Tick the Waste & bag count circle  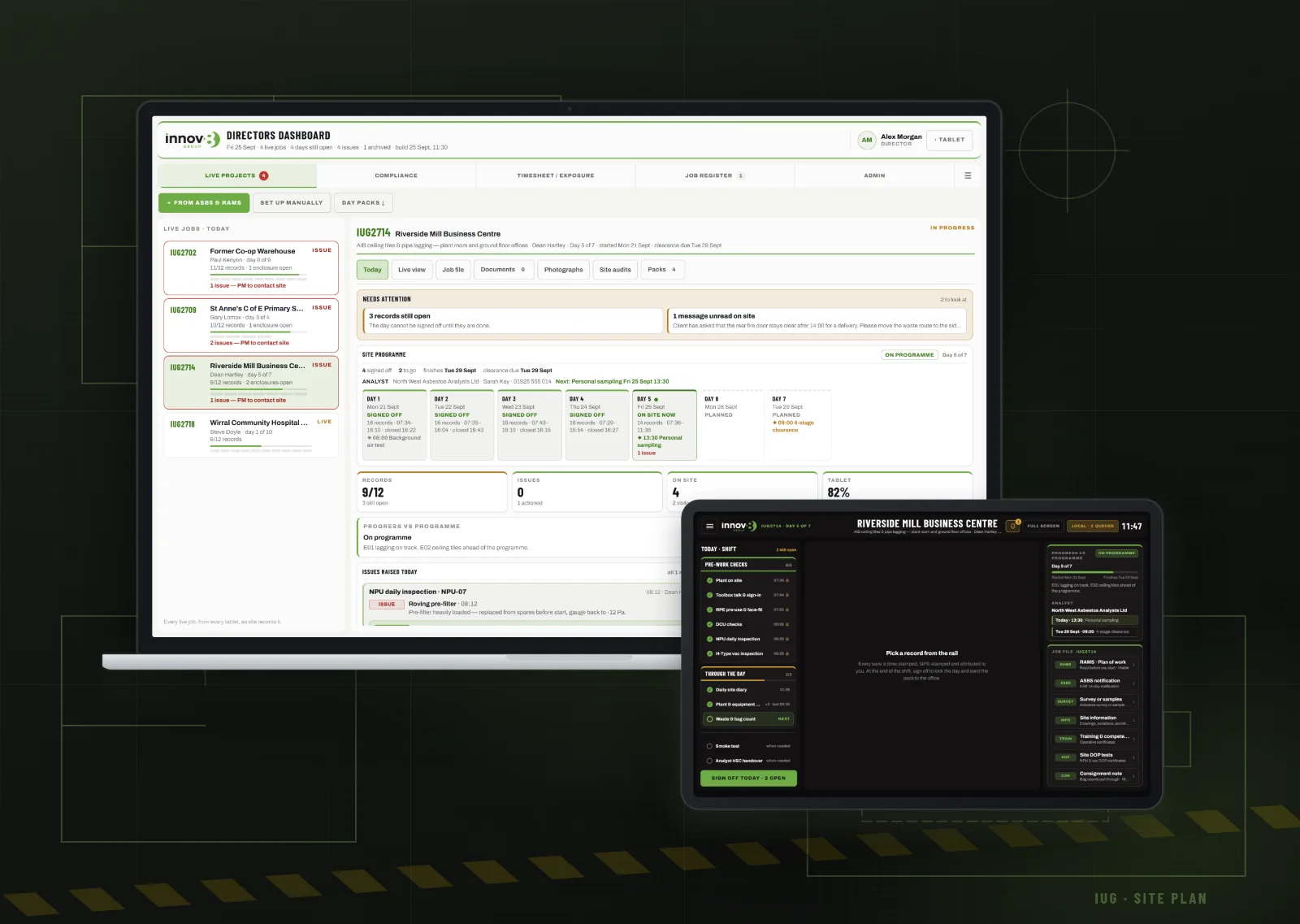pyautogui.click(x=709, y=718)
